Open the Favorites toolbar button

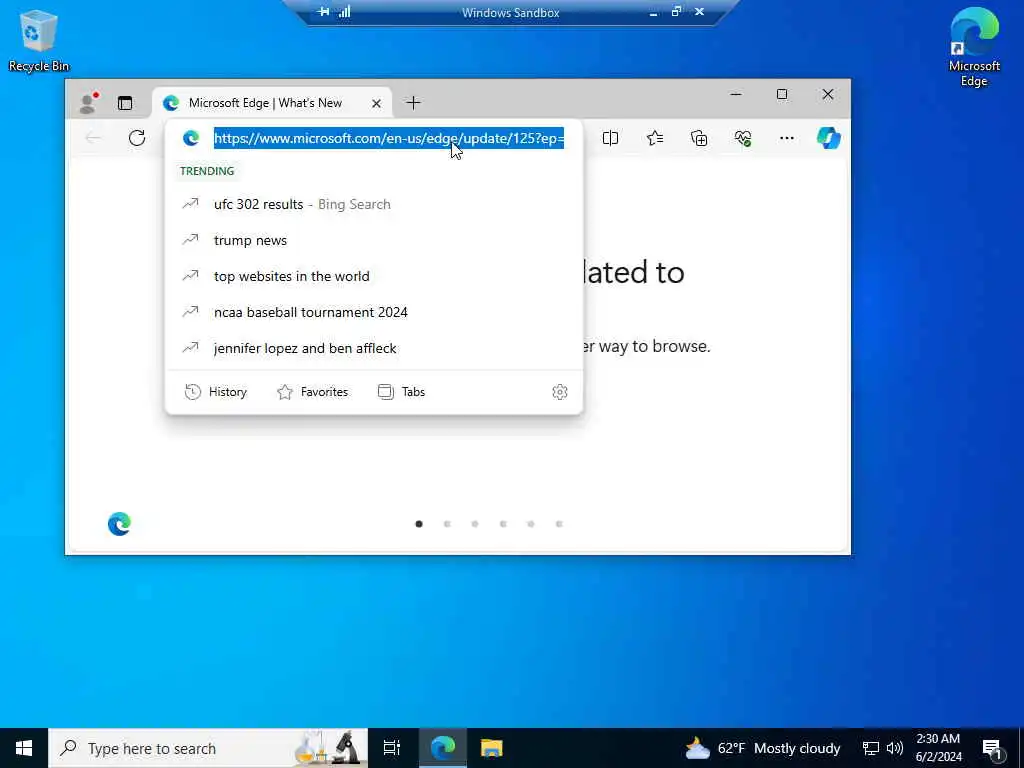point(654,138)
